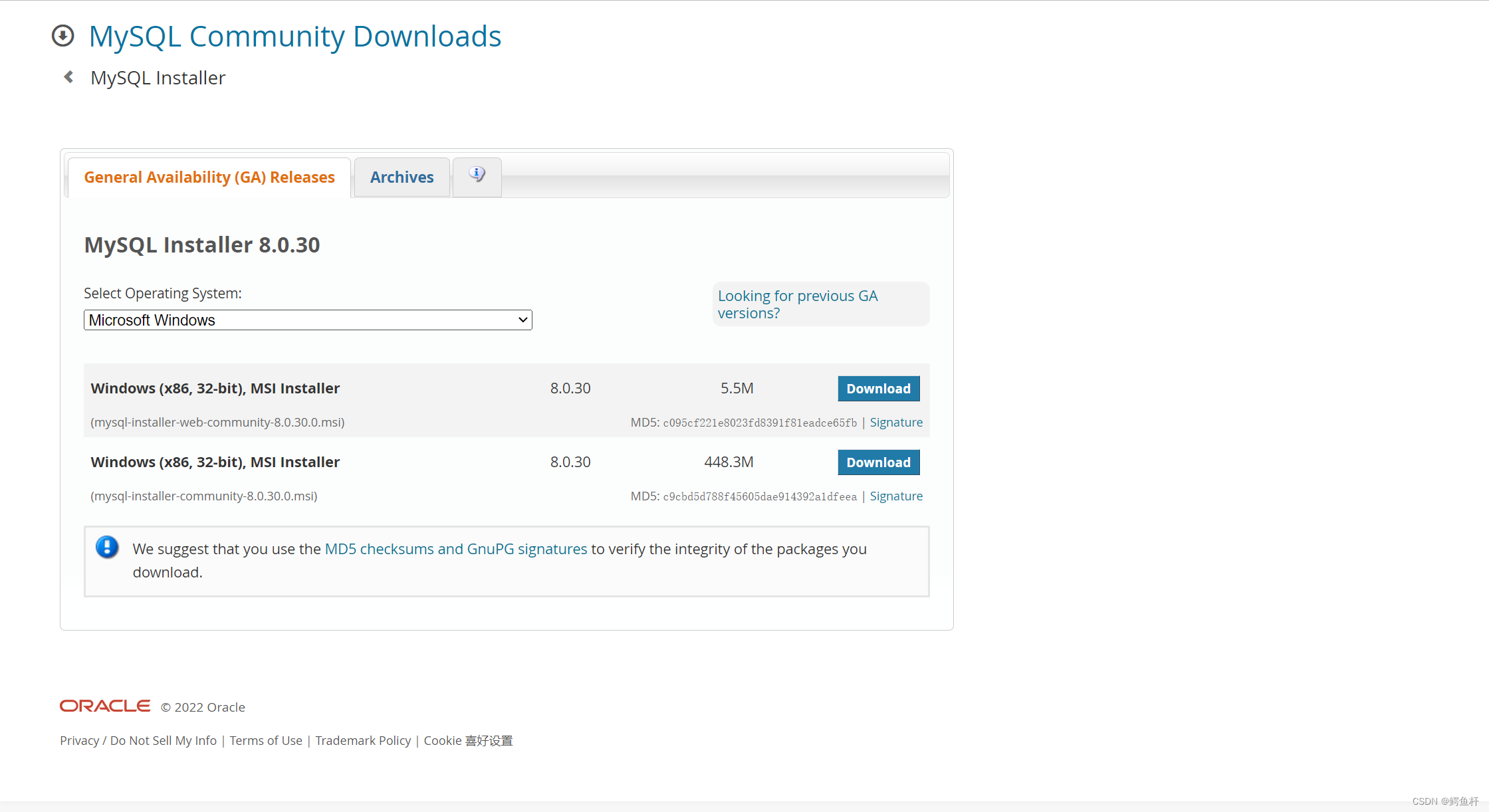Open Terms of Use footer link
The width and height of the screenshot is (1489, 812).
(x=266, y=740)
